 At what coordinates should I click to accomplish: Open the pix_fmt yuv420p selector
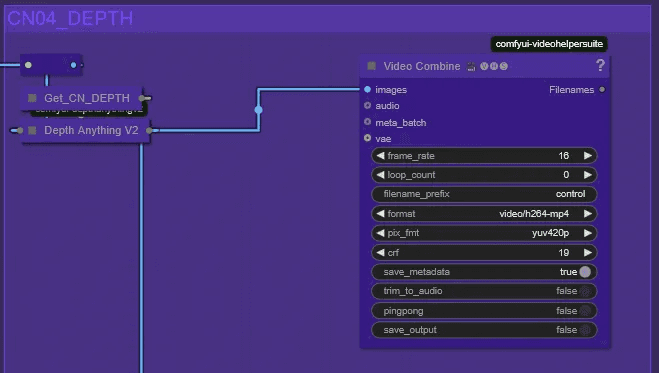pos(484,233)
